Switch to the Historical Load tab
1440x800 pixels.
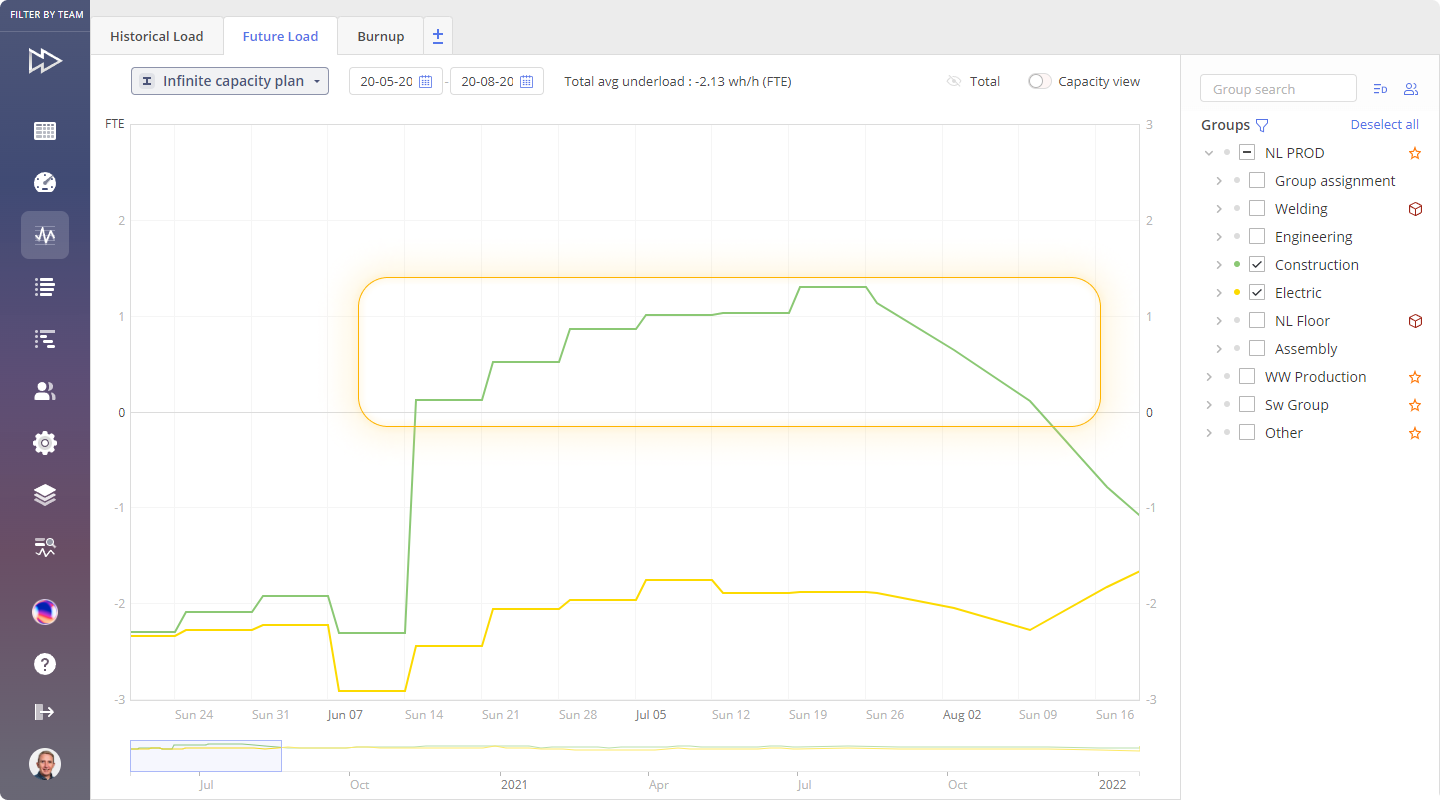click(156, 36)
